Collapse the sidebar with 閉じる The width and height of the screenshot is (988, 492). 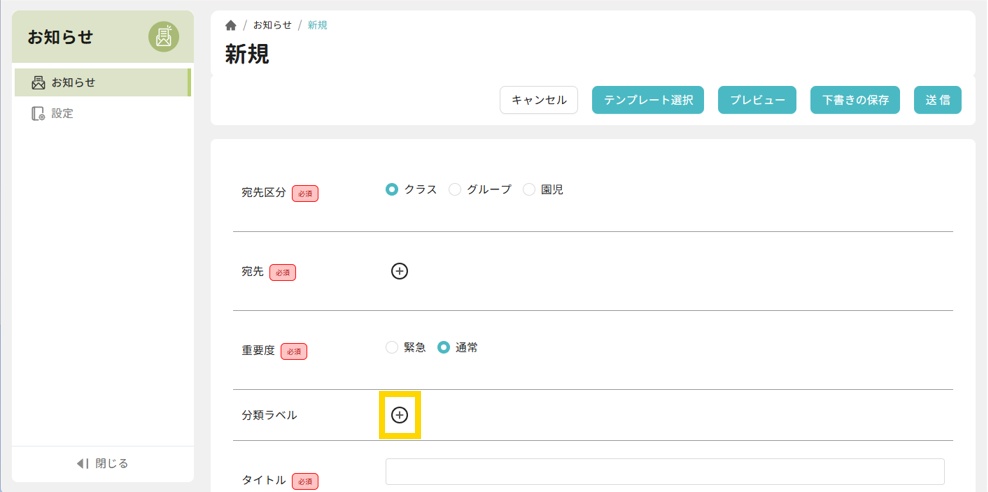coord(102,463)
